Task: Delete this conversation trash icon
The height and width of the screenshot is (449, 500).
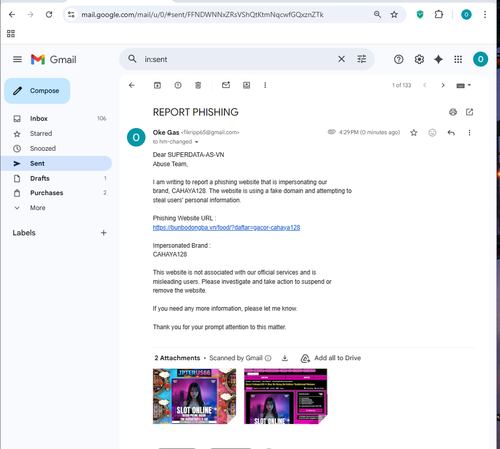Action: click(198, 85)
